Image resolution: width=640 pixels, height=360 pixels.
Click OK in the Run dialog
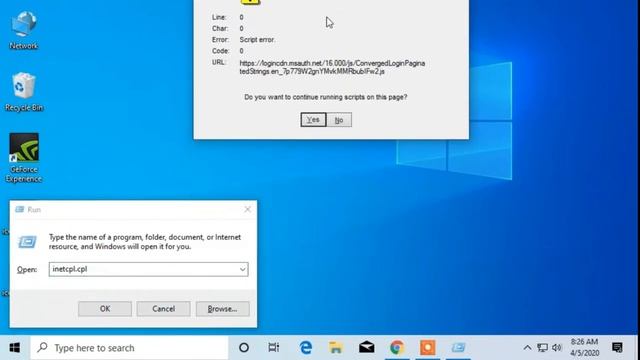tap(105, 309)
